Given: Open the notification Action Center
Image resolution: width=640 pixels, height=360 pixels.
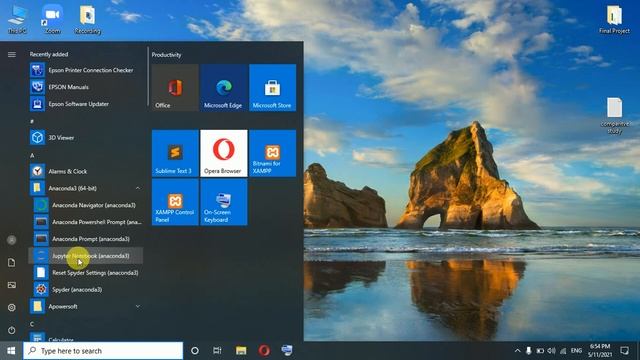Looking at the screenshot, I should coord(624,351).
